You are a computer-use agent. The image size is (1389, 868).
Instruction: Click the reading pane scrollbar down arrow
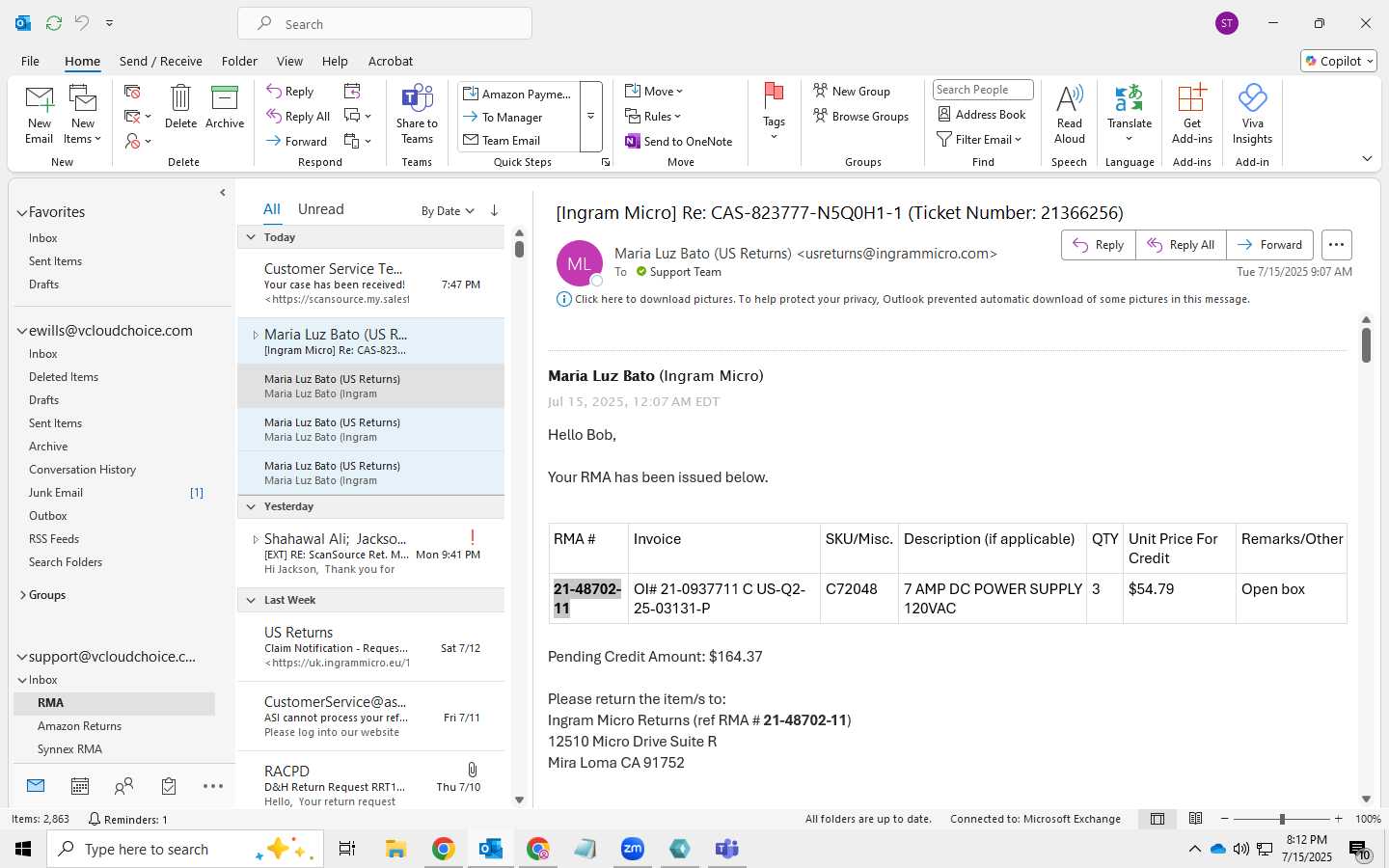pyautogui.click(x=1366, y=799)
